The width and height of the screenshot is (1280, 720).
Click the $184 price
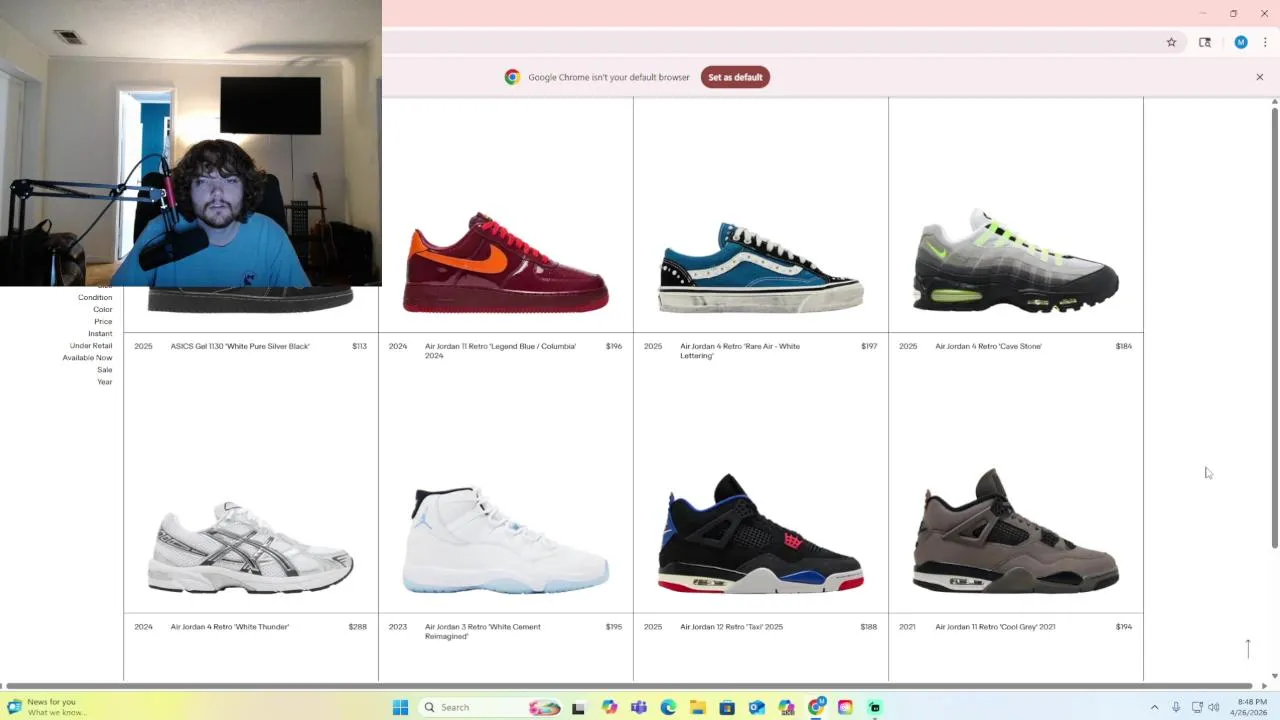pyautogui.click(x=1124, y=346)
